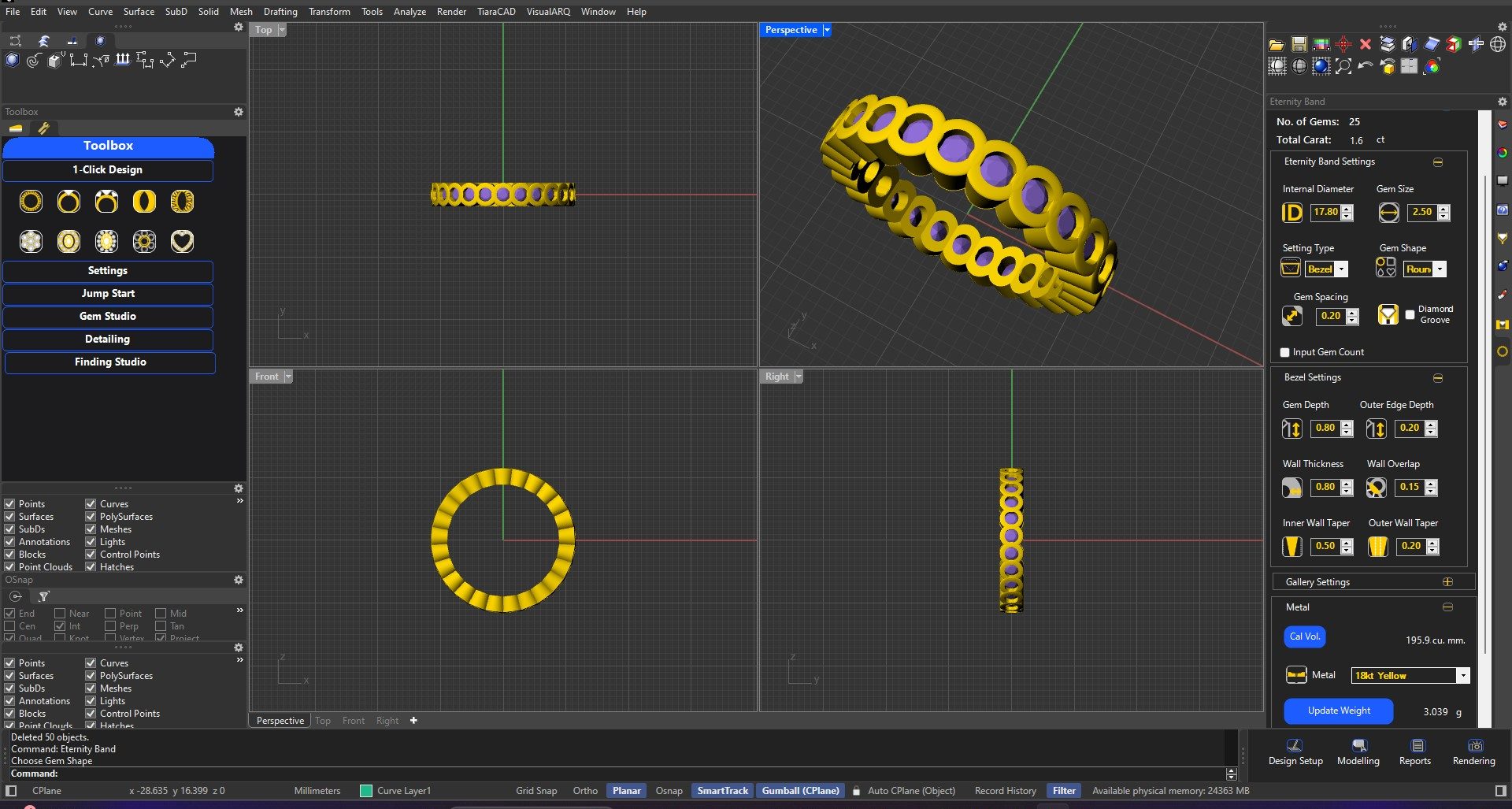1512x809 pixels.
Task: Open the TiaraCAD menu
Action: pos(495,12)
